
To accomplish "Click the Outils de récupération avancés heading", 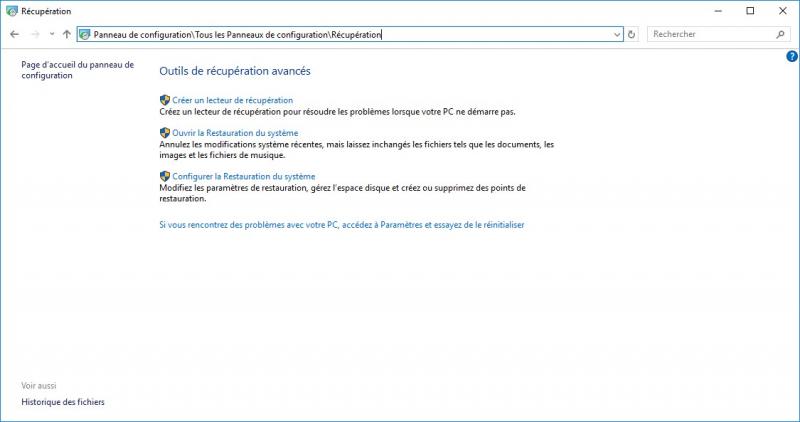I will point(235,71).
